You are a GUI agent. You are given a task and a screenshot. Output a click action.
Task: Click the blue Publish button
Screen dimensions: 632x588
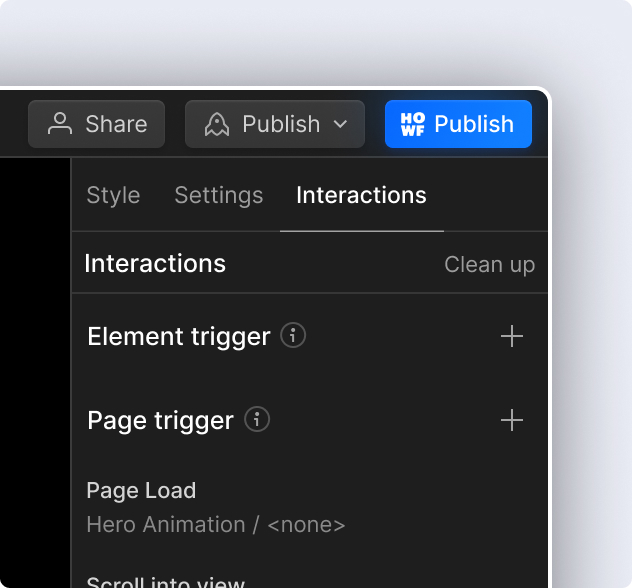tap(458, 124)
